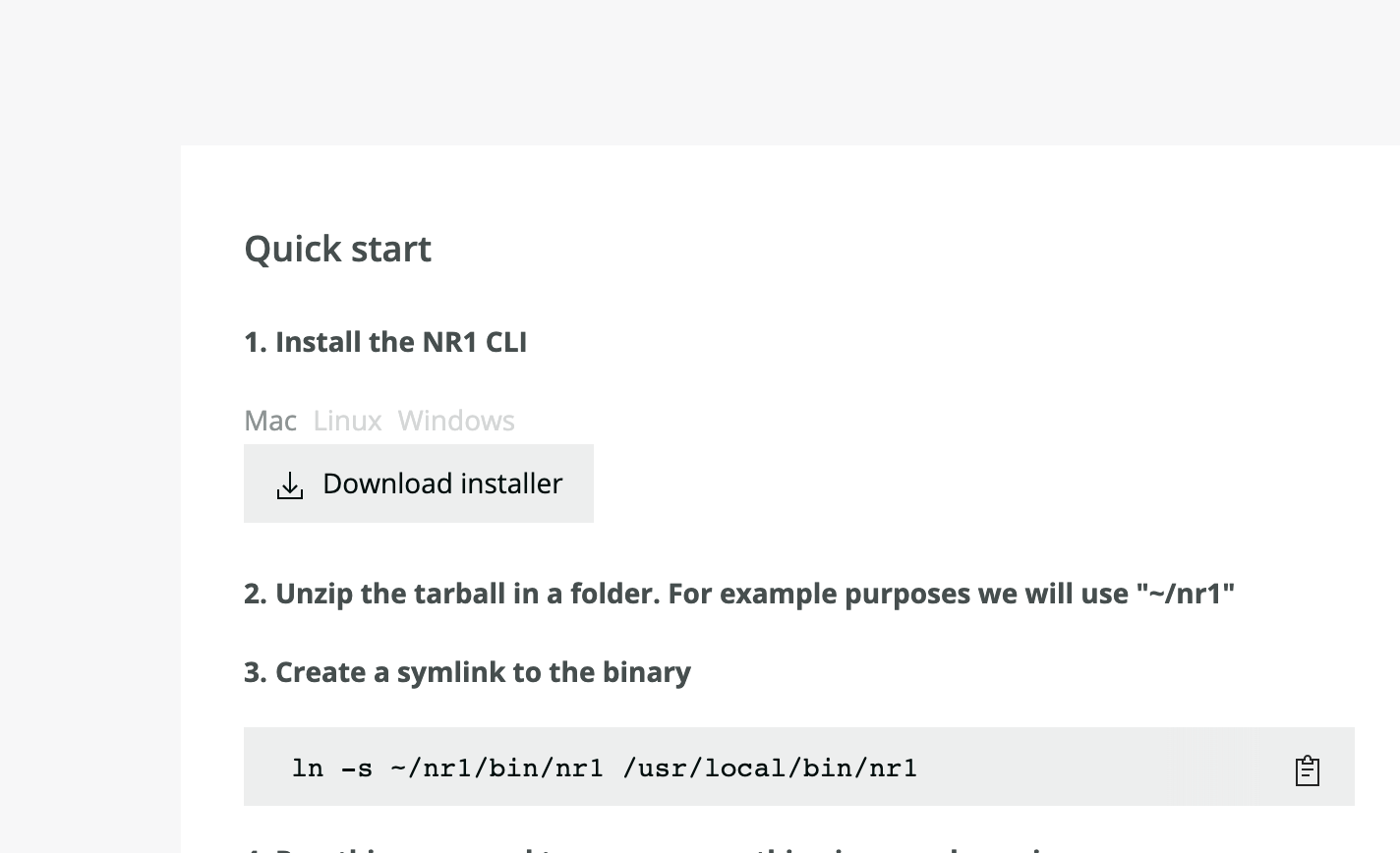Switch to the Linux tab
The width and height of the screenshot is (1400, 853).
click(x=347, y=421)
